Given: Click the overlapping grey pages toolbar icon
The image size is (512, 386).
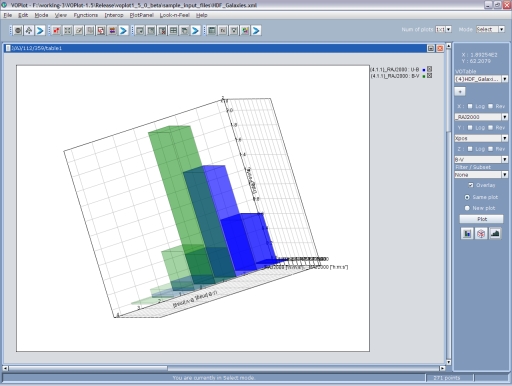Looking at the screenshot, I should 90,31.
